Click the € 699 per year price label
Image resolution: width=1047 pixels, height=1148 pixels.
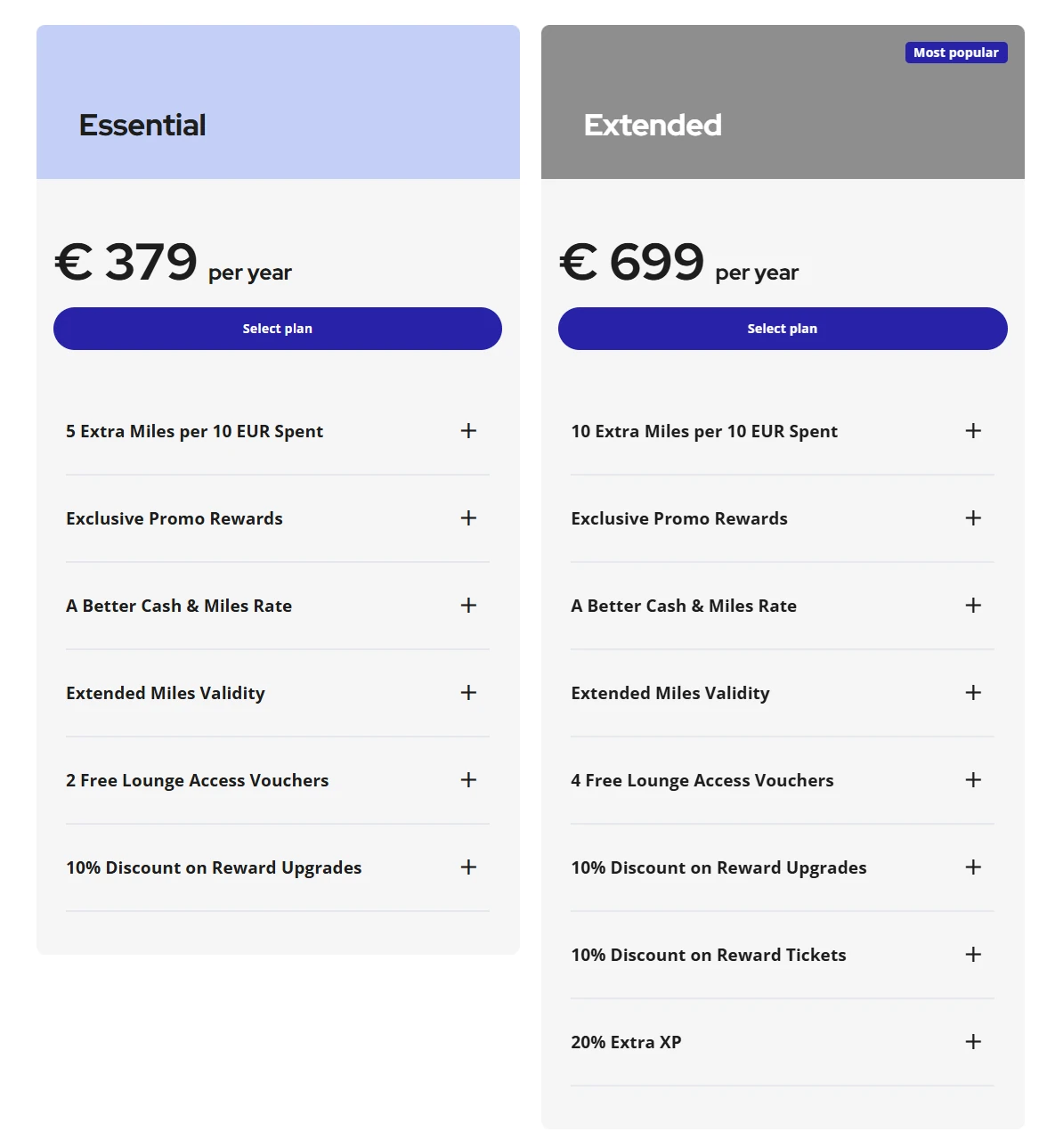[678, 264]
